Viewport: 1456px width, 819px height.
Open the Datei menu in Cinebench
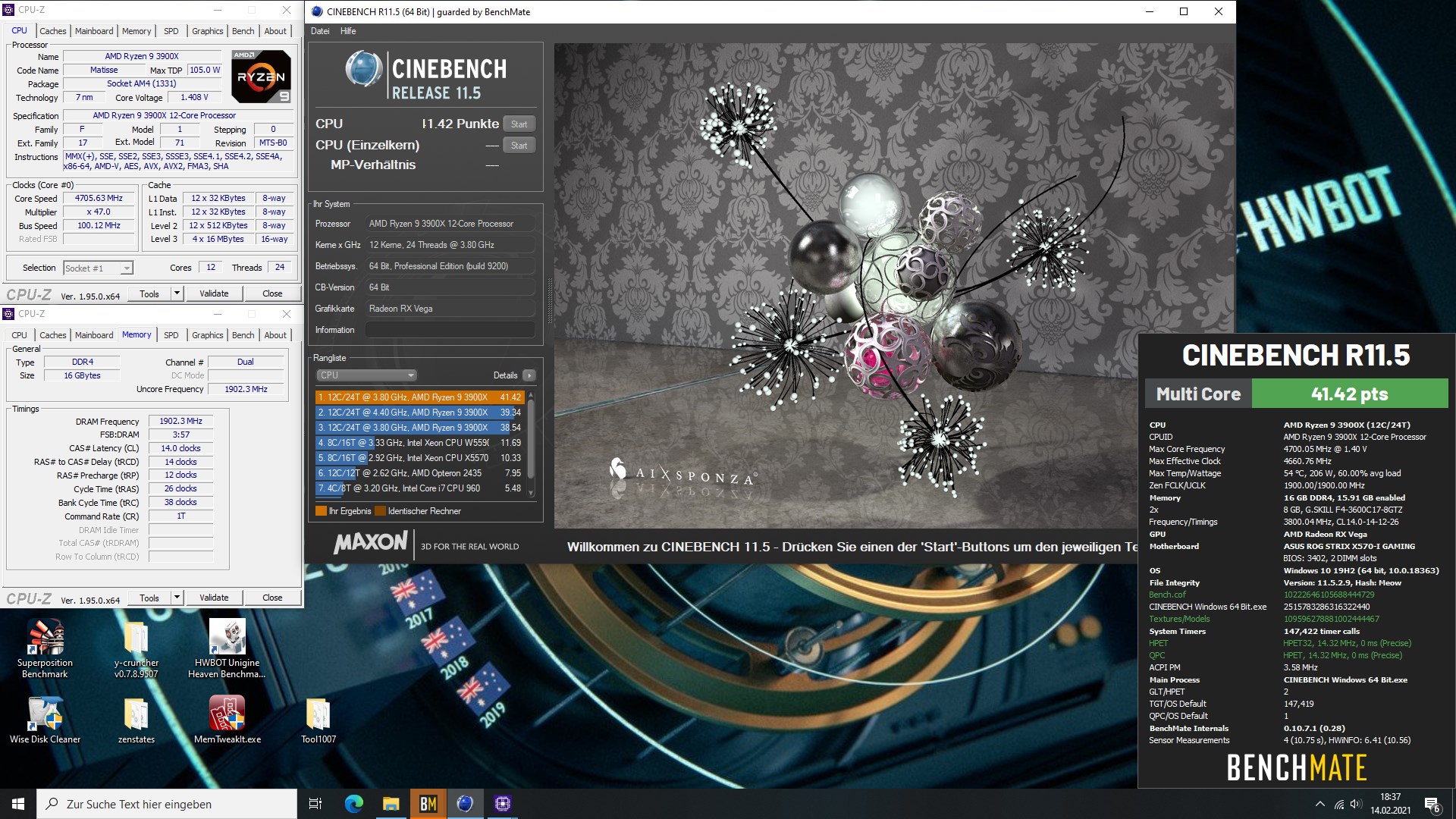pyautogui.click(x=320, y=31)
